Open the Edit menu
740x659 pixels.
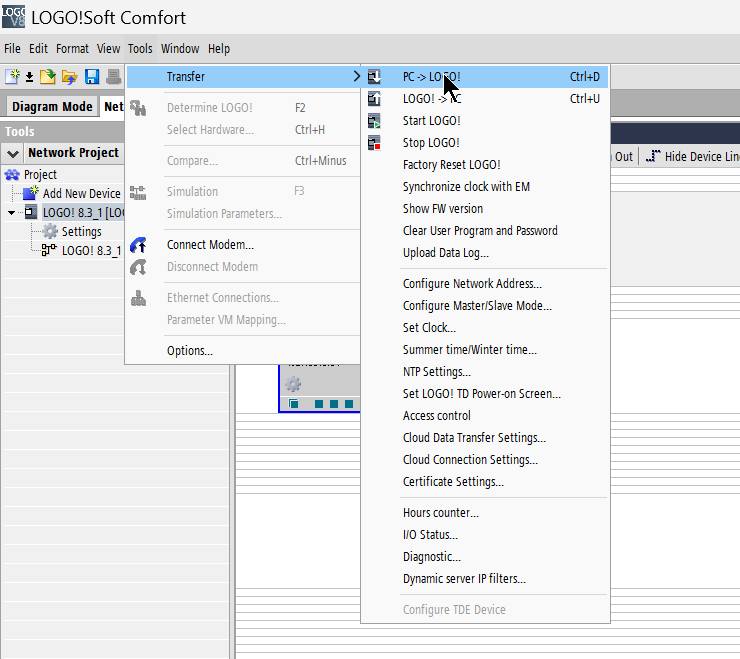38,49
